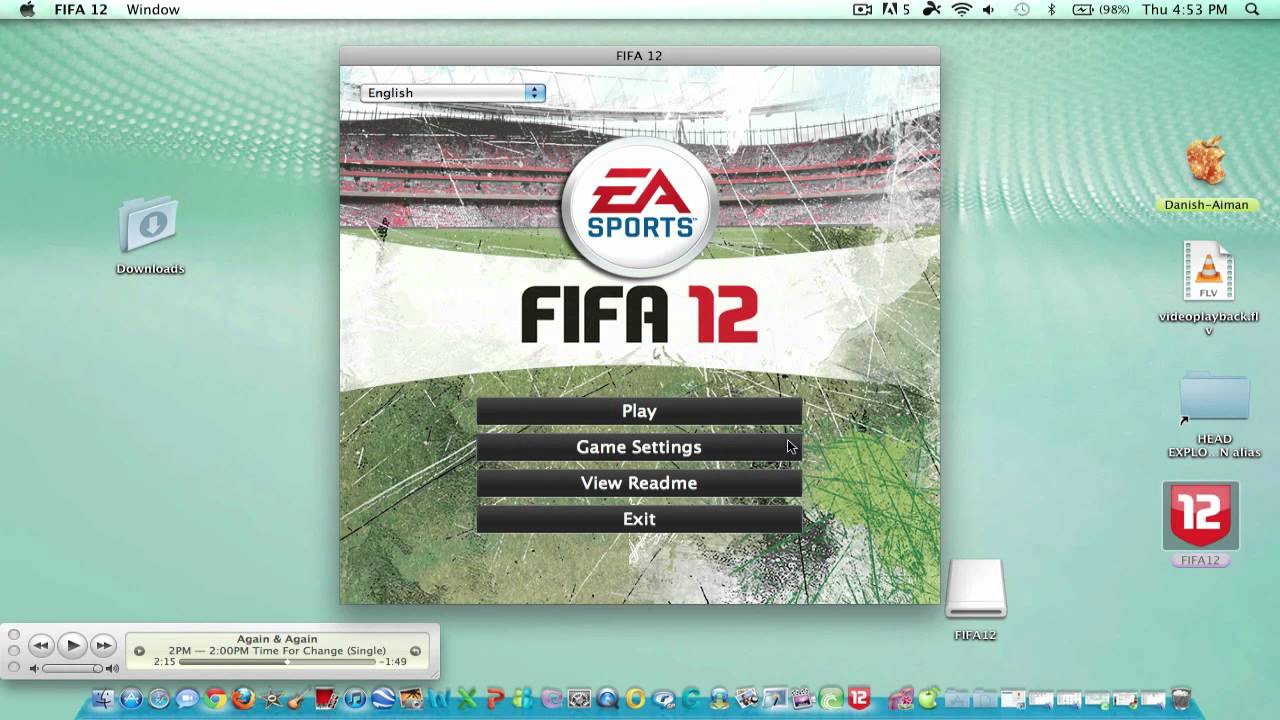
Task: Open the Trash in the dock
Action: (x=1181, y=698)
